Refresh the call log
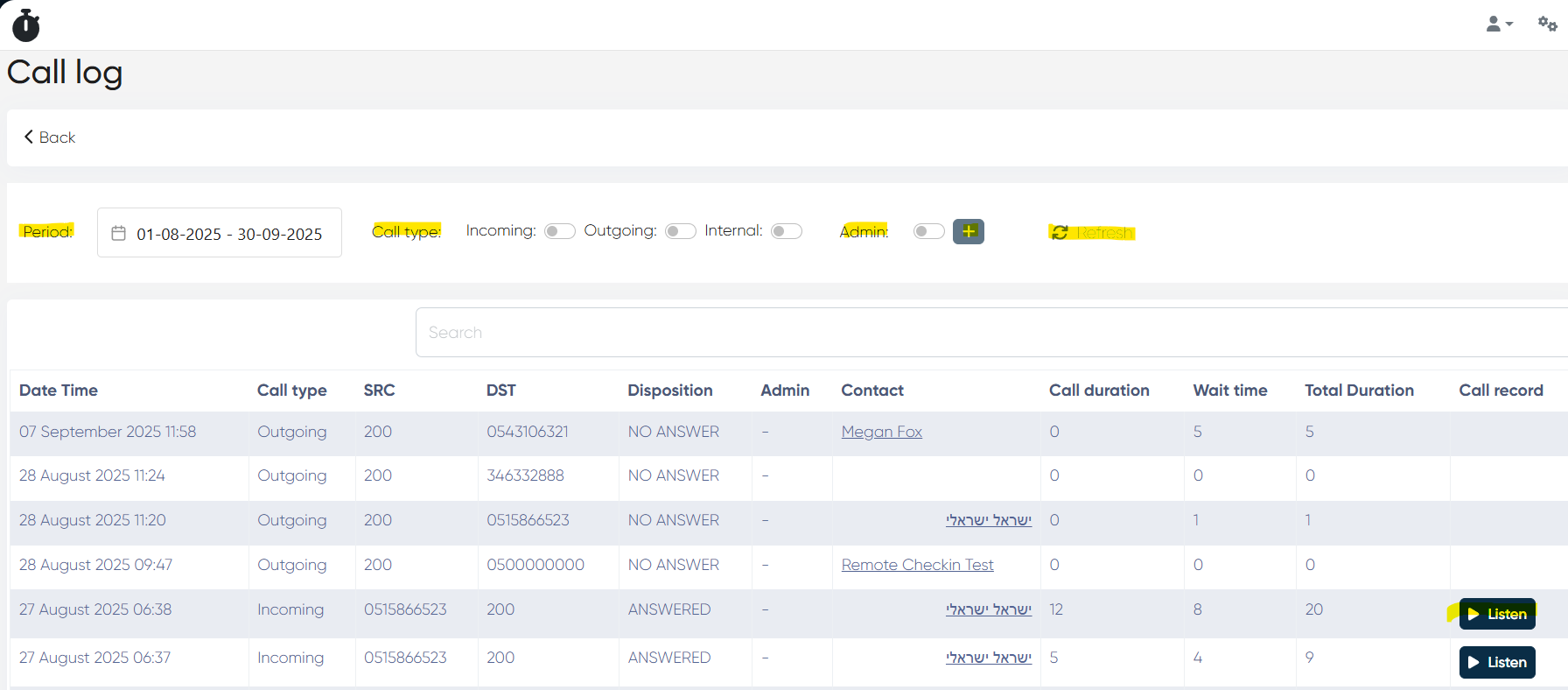The image size is (1568, 690). 1092,232
